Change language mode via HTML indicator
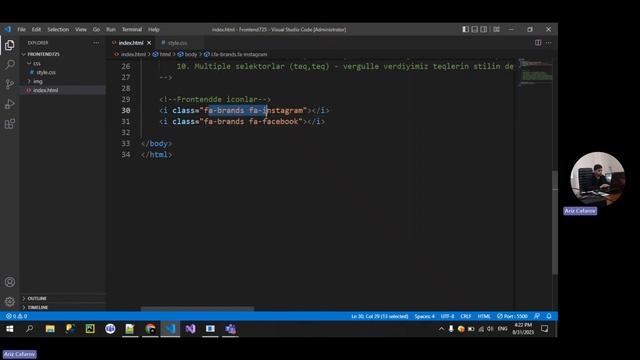The height and width of the screenshot is (360, 640). click(484, 316)
